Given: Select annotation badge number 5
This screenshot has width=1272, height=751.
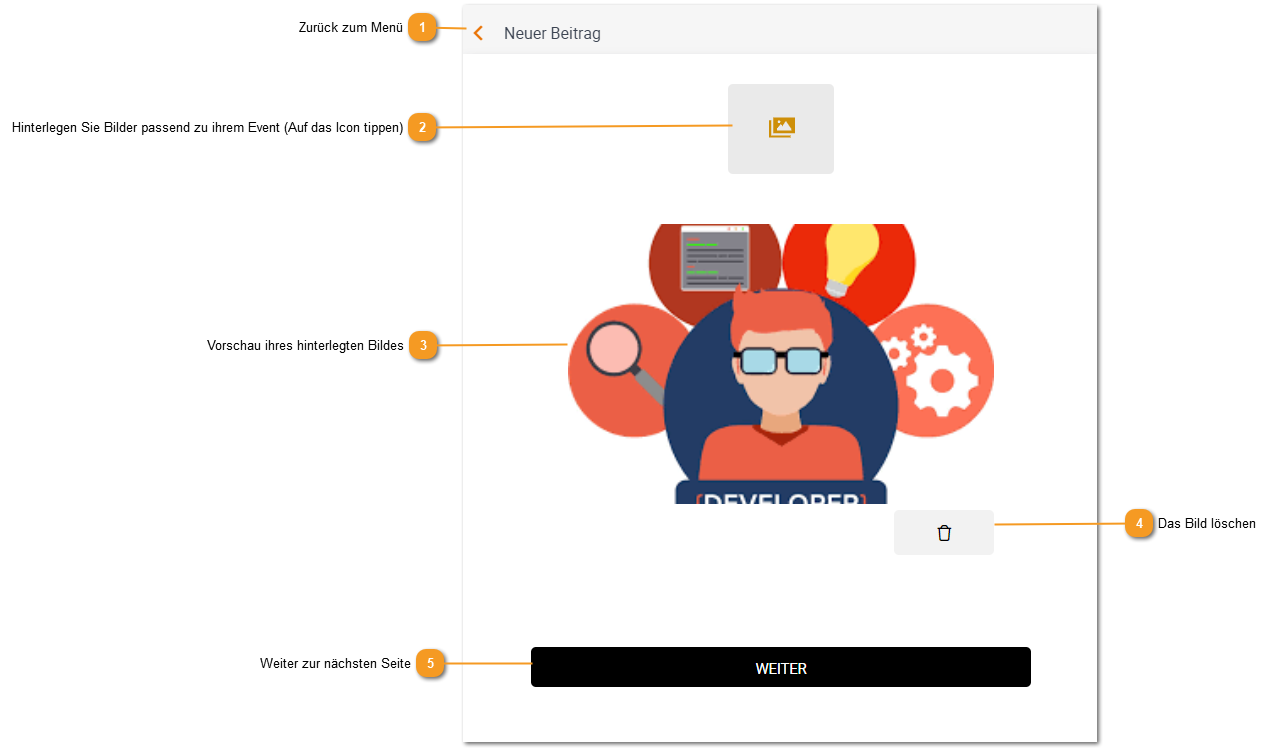Looking at the screenshot, I should [431, 663].
